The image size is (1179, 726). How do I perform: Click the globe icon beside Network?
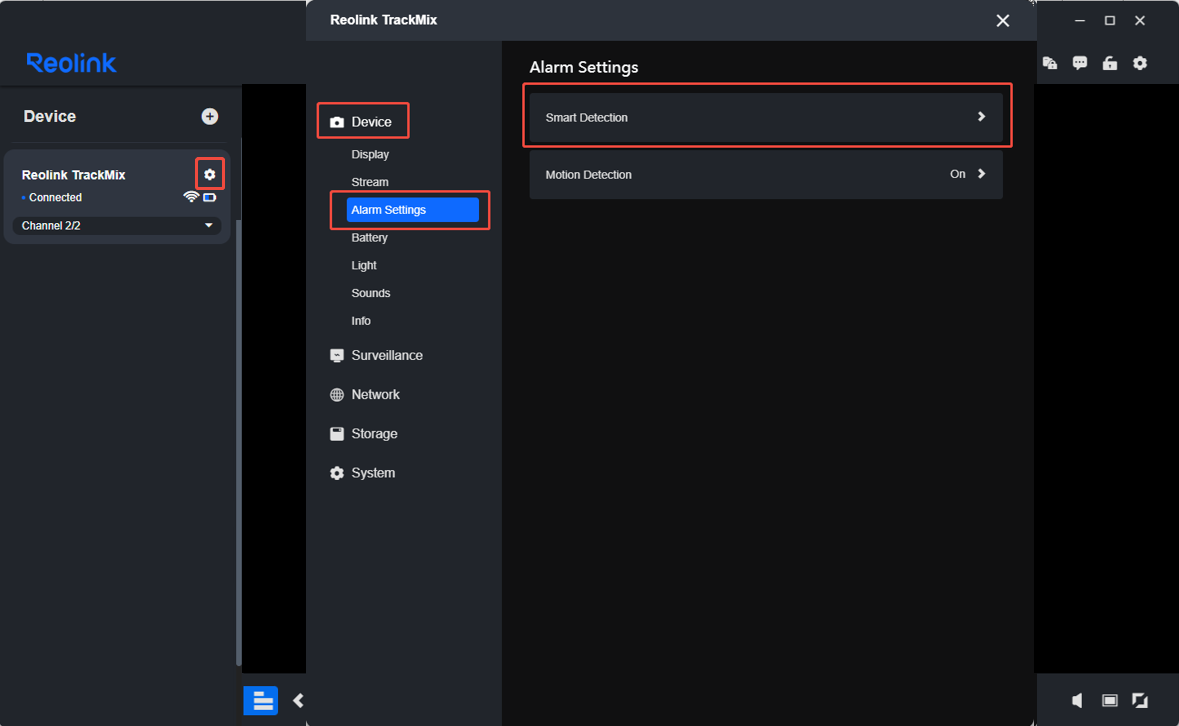point(337,395)
